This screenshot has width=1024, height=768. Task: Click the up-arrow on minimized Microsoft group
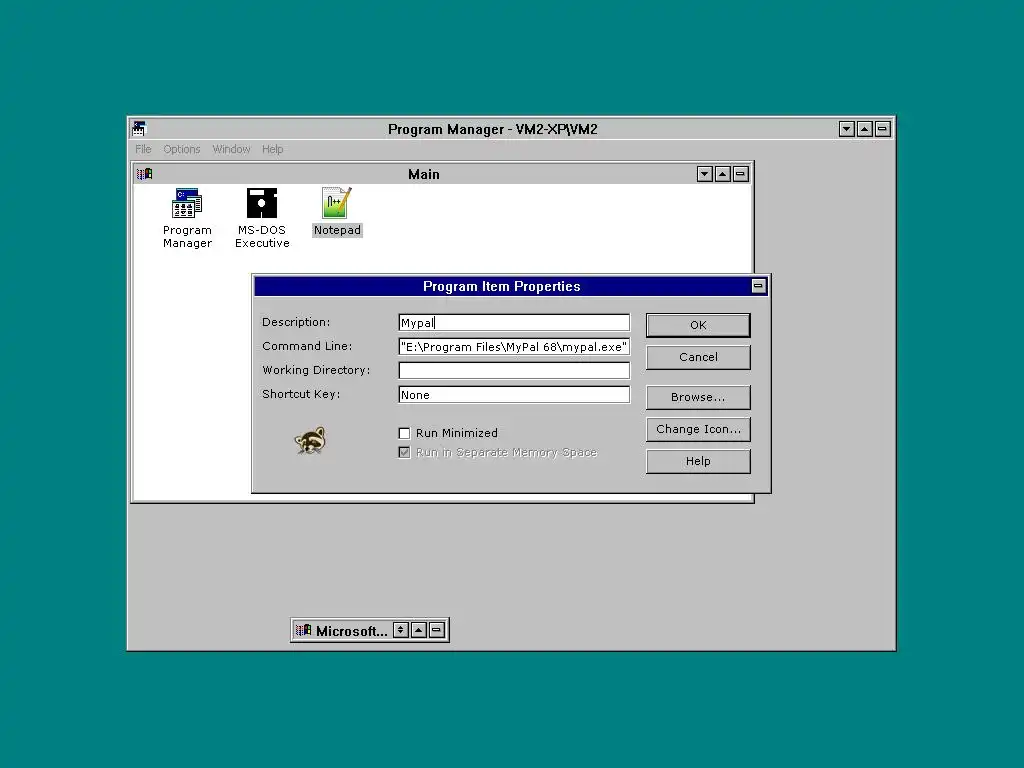(419, 630)
